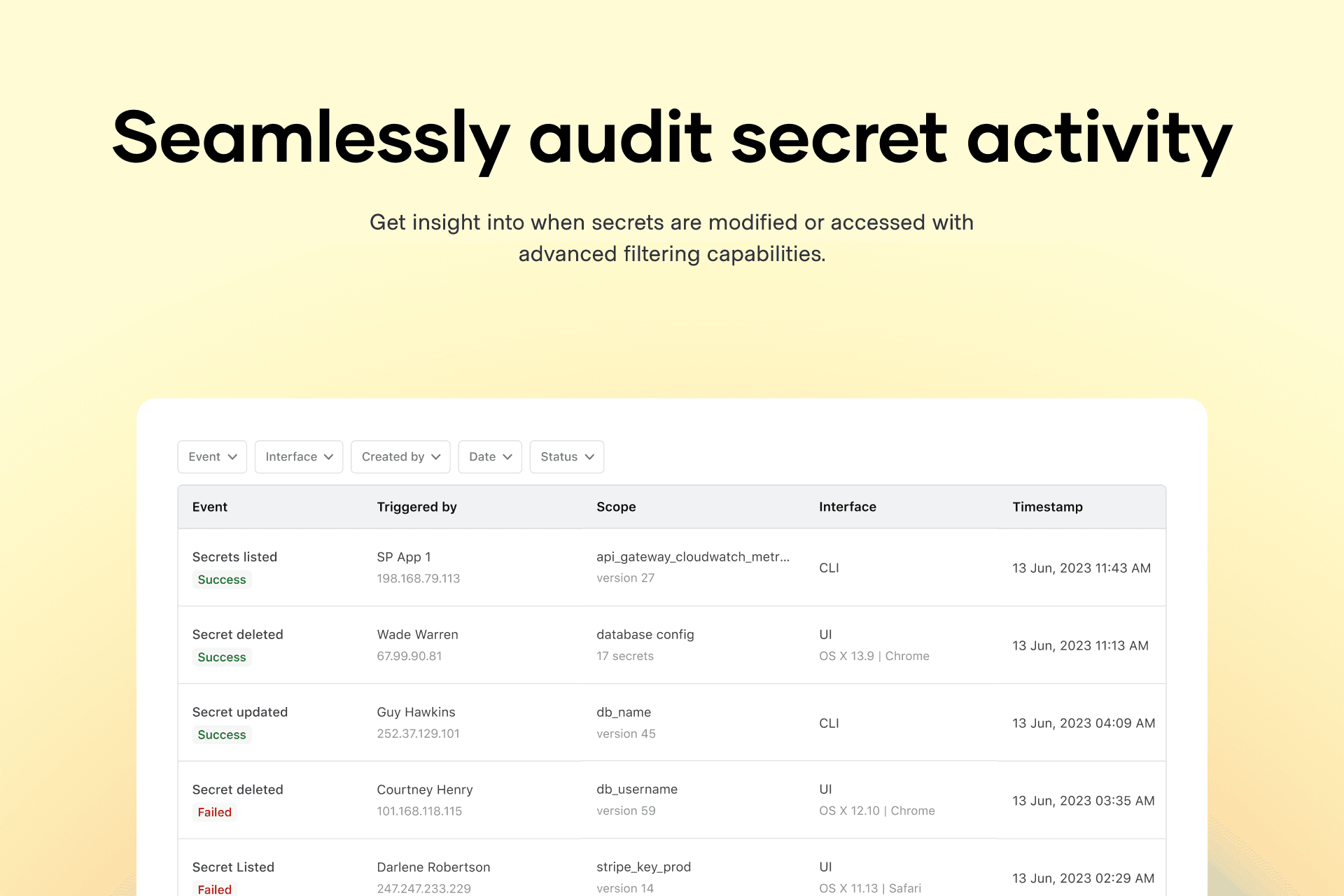1344x896 pixels.
Task: Sort by Triggered by column header
Action: coord(416,507)
